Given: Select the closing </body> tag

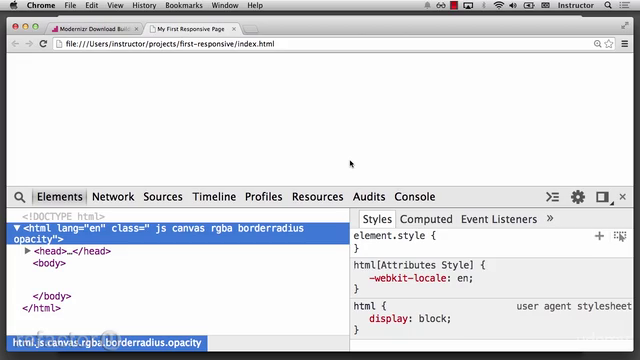Looking at the screenshot, I should (x=52, y=296).
